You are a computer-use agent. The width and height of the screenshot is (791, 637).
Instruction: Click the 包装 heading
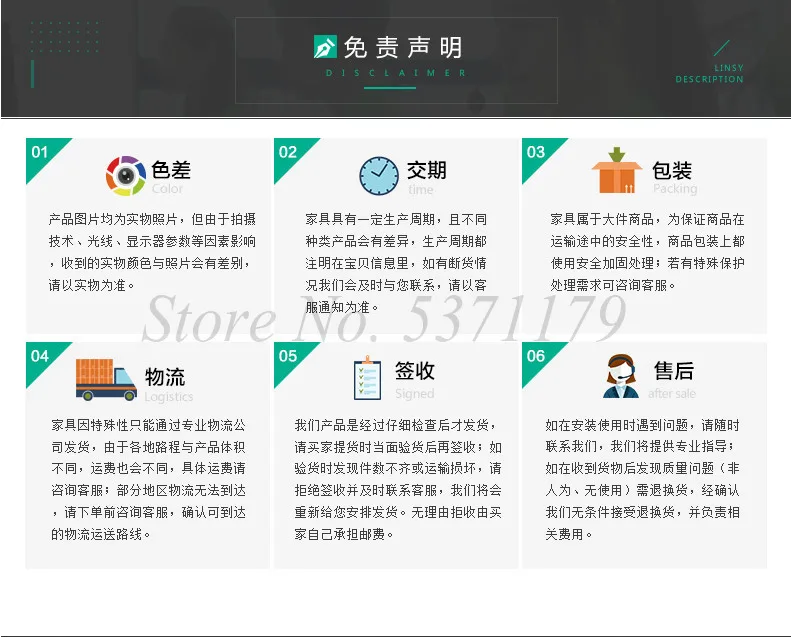point(672,170)
